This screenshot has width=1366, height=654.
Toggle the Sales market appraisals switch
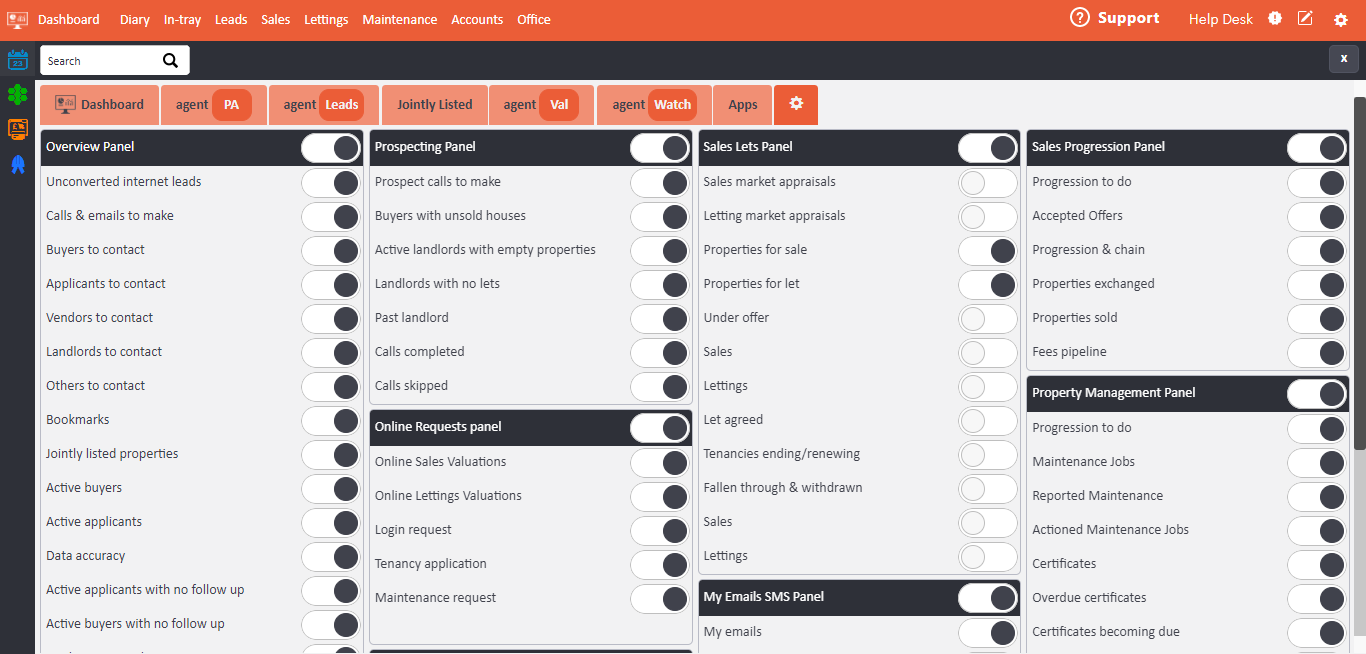tap(987, 182)
